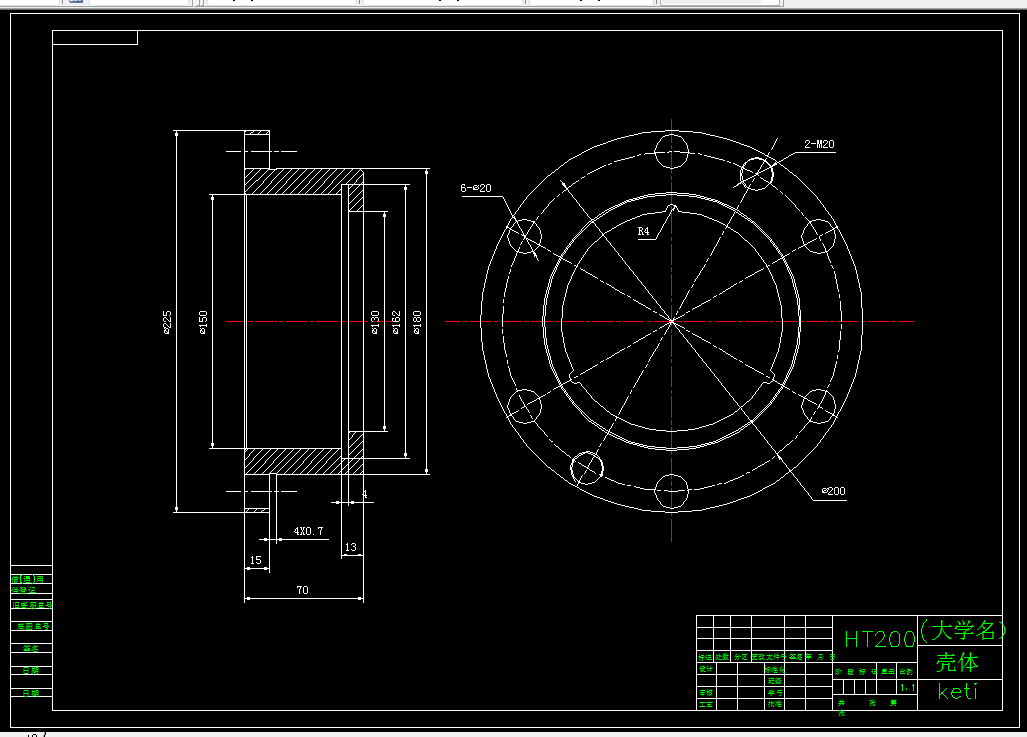Select the 底图总号 label in left margin

[33, 626]
